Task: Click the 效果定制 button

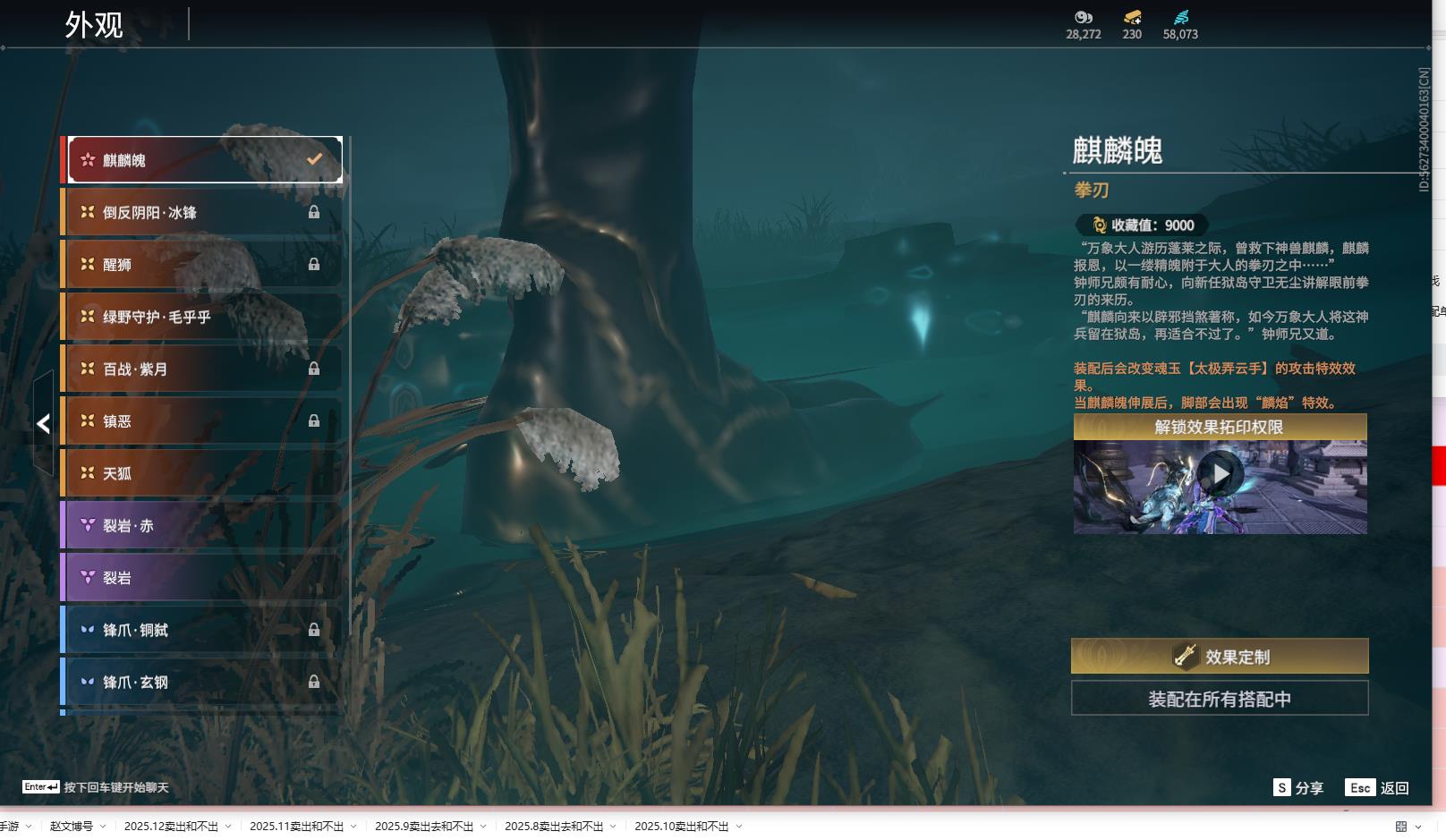Action: [1220, 657]
